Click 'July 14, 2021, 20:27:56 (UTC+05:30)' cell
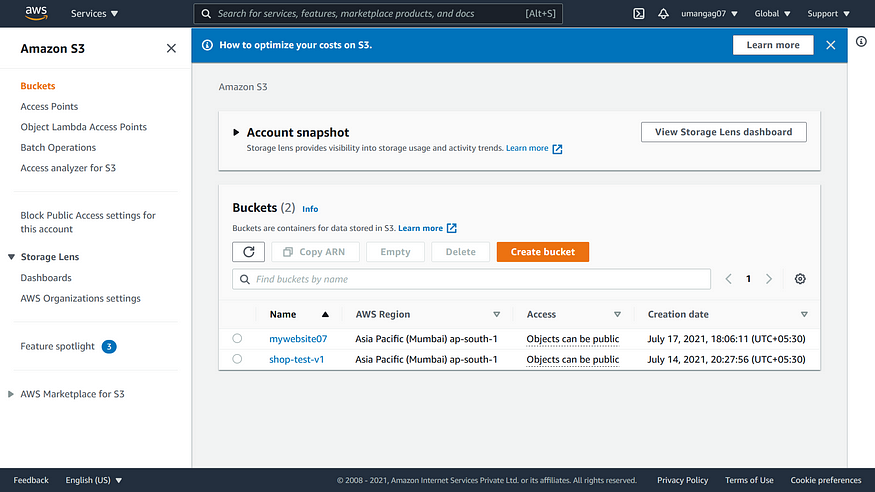The height and width of the screenshot is (492, 875). (726, 359)
